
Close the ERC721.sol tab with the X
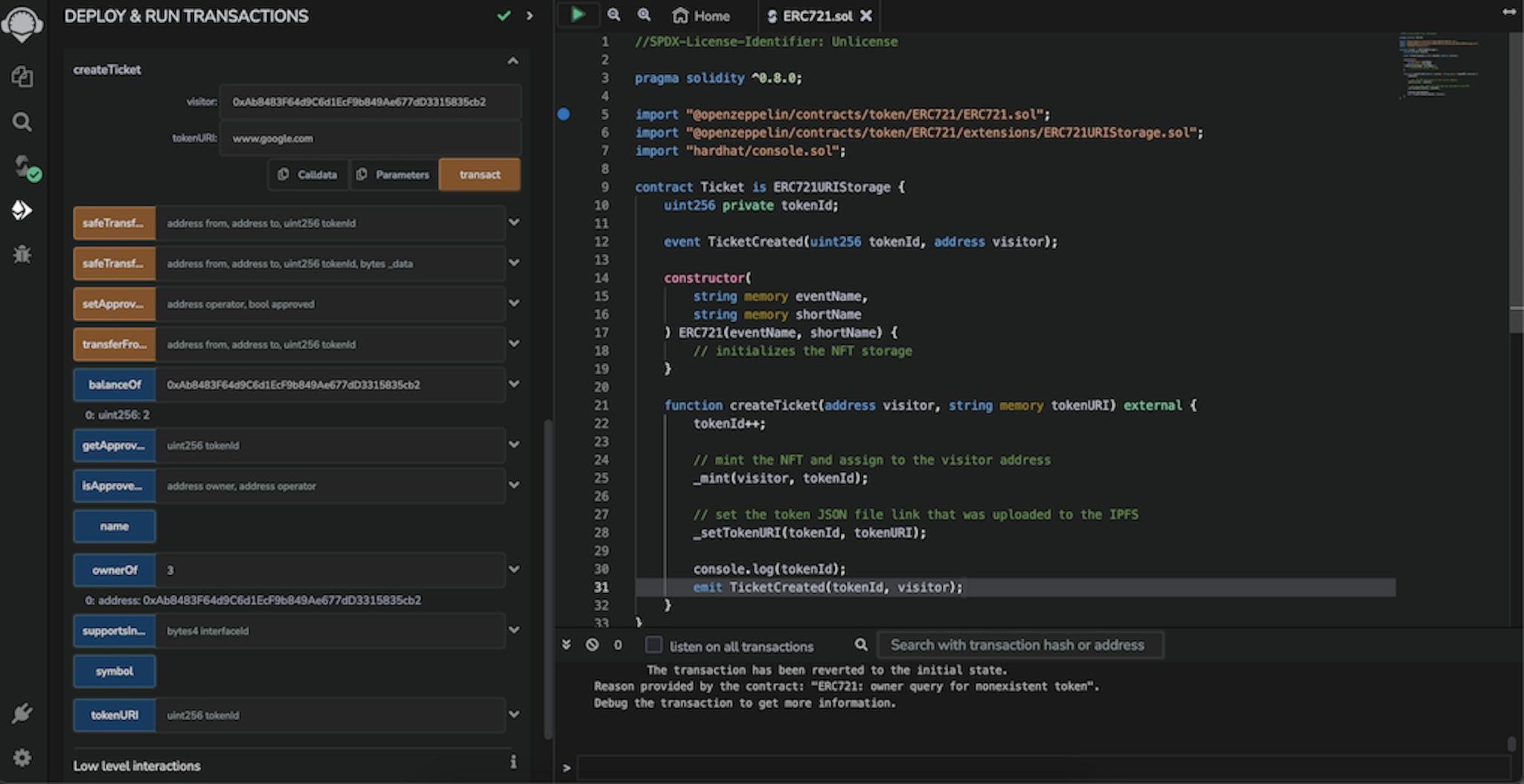pyautogui.click(x=866, y=16)
